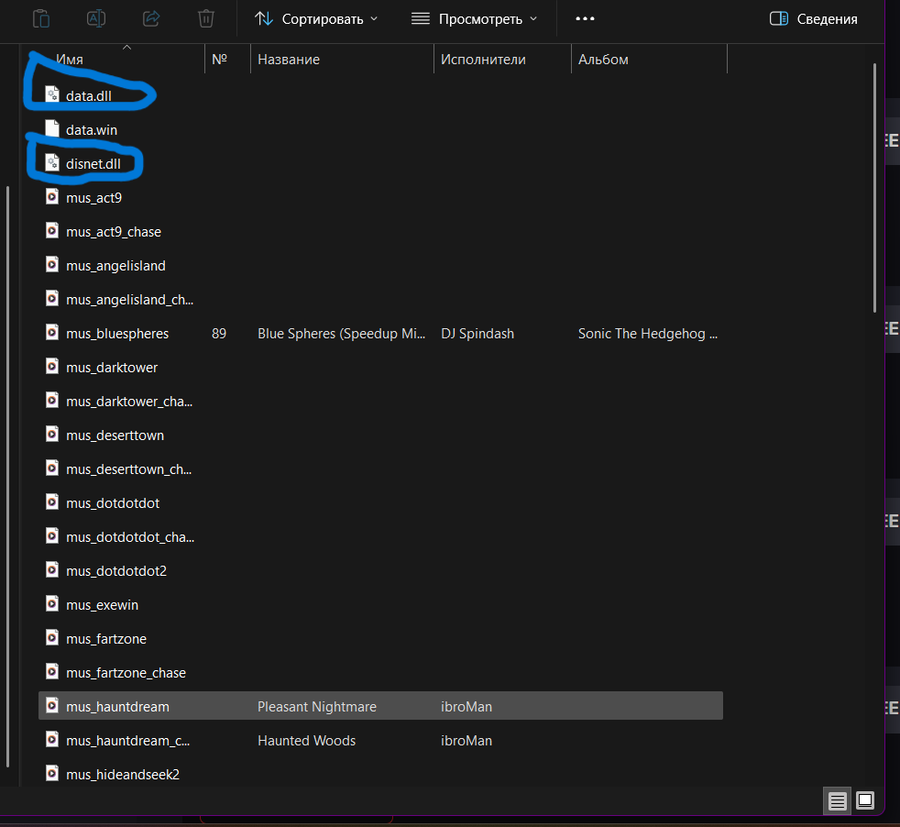Viewport: 900px width, 827px height.
Task: Click the Share icon in toolbar
Action: (x=151, y=18)
